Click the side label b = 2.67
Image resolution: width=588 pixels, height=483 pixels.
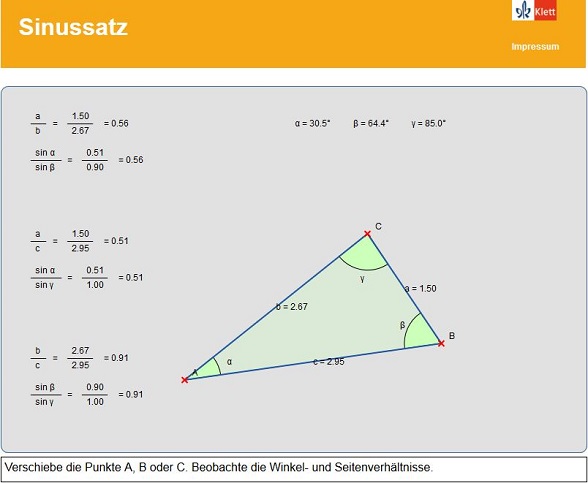292,307
